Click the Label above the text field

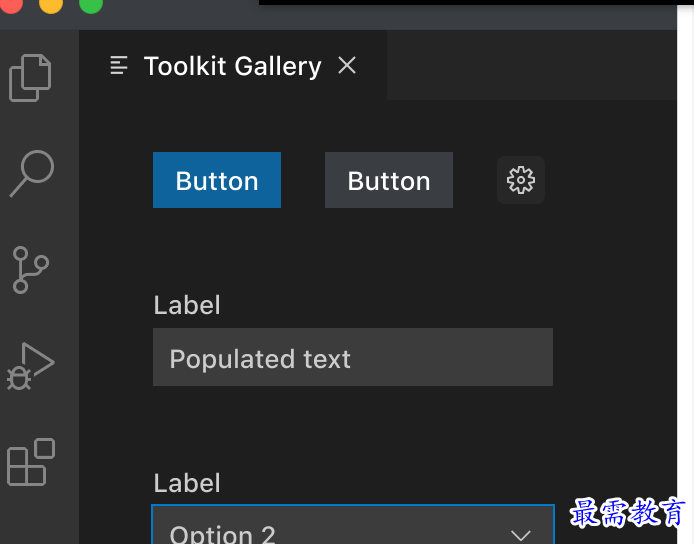click(187, 305)
